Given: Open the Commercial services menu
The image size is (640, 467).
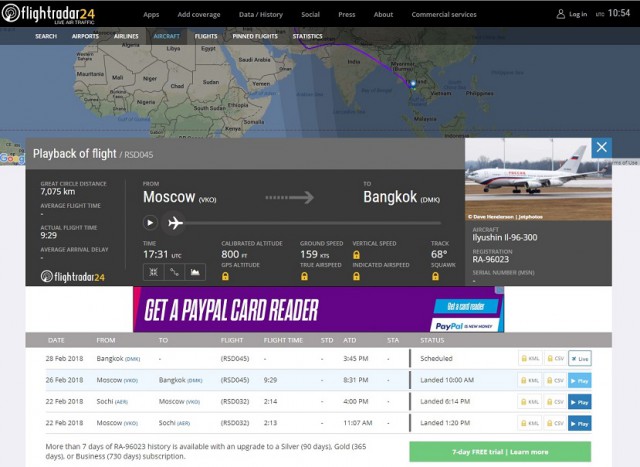Looking at the screenshot, I should (444, 14).
